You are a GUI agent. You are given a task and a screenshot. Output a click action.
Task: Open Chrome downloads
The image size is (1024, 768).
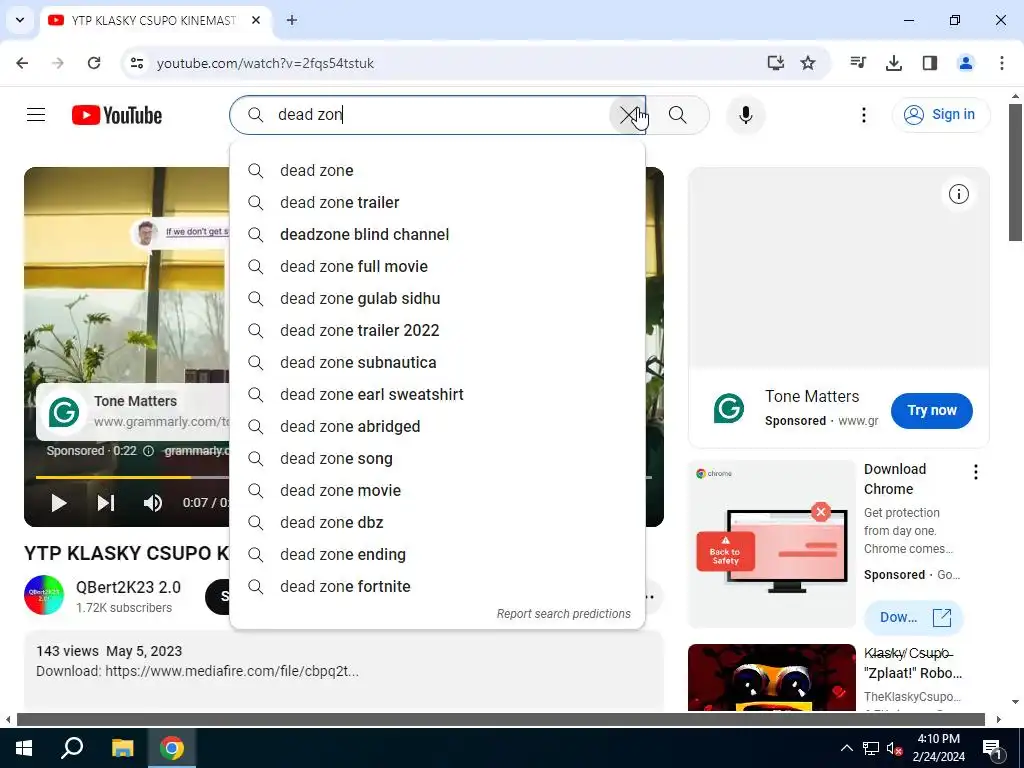click(894, 63)
